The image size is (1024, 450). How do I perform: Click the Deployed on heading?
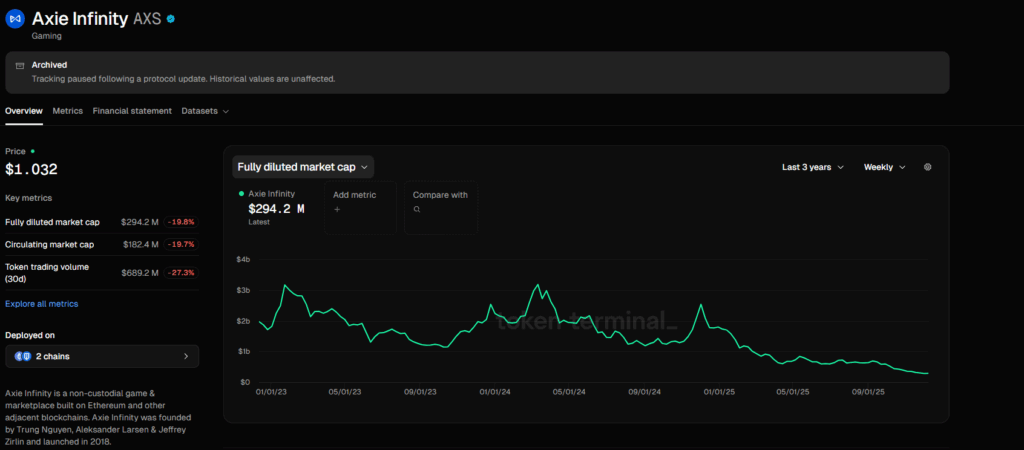[x=30, y=335]
